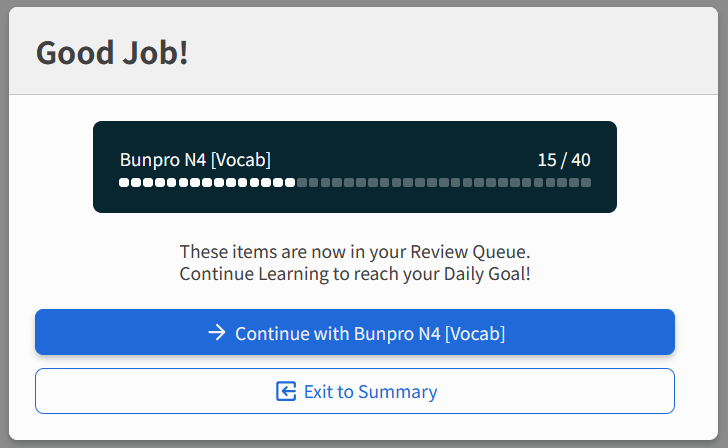Click the first white segment of the progress bar

coord(124,183)
